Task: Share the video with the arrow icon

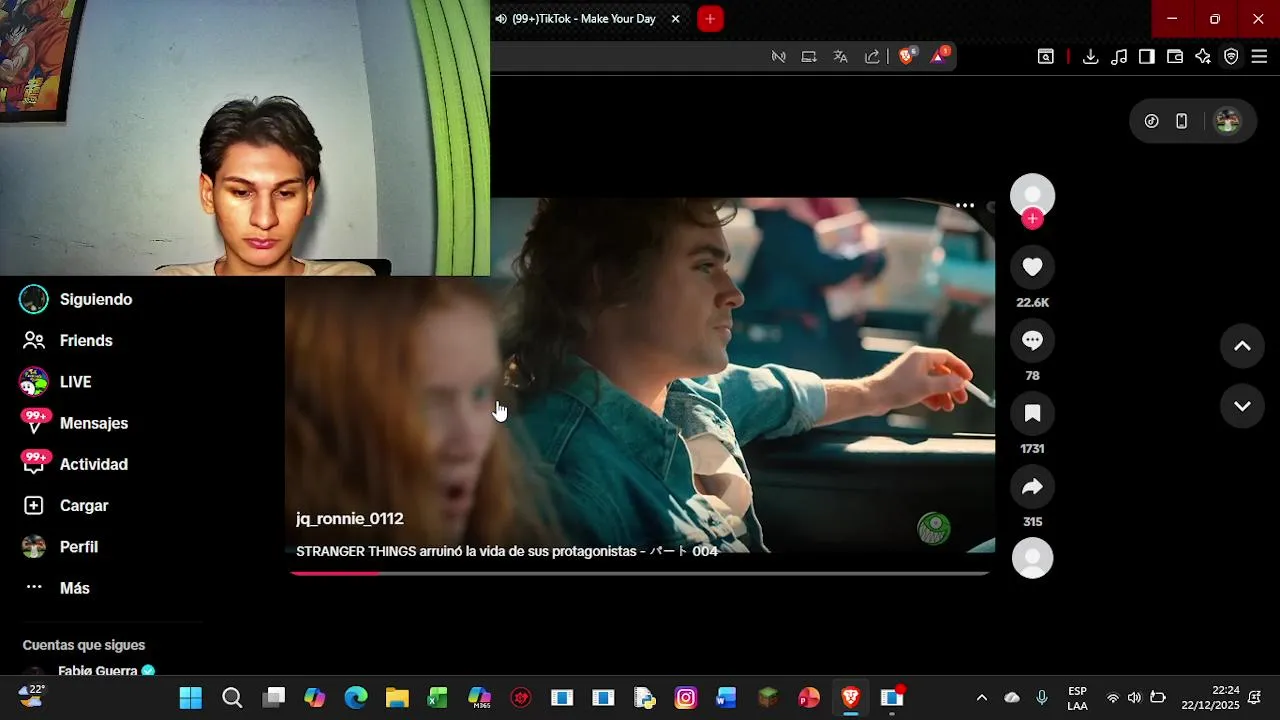Action: pyautogui.click(x=1032, y=487)
